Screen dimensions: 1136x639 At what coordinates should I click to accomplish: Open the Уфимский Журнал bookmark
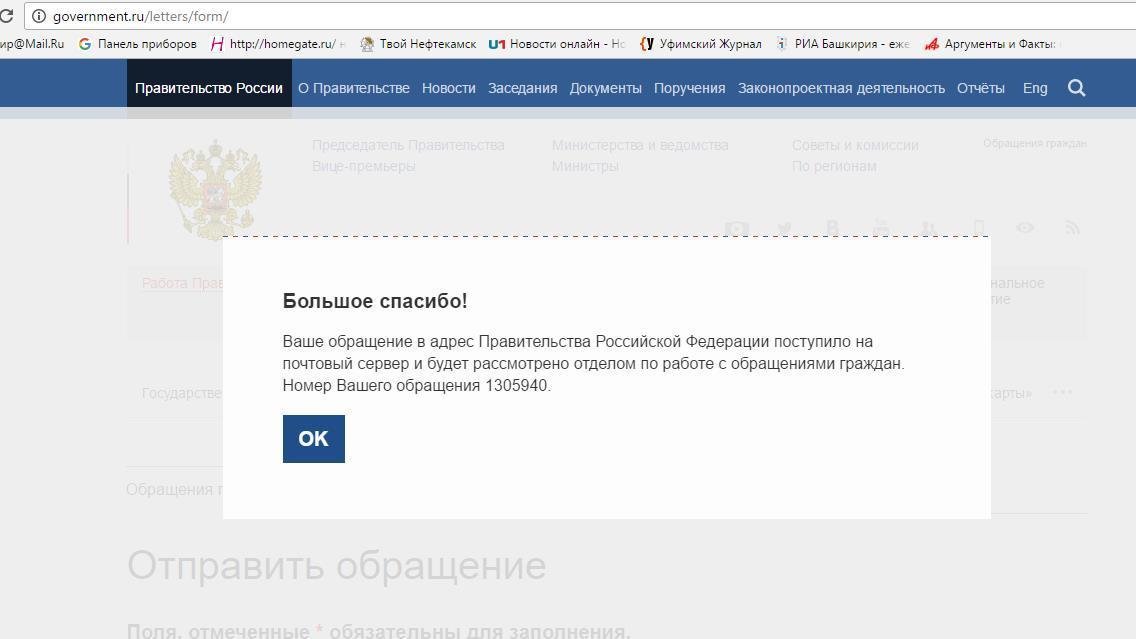pyautogui.click(x=701, y=44)
